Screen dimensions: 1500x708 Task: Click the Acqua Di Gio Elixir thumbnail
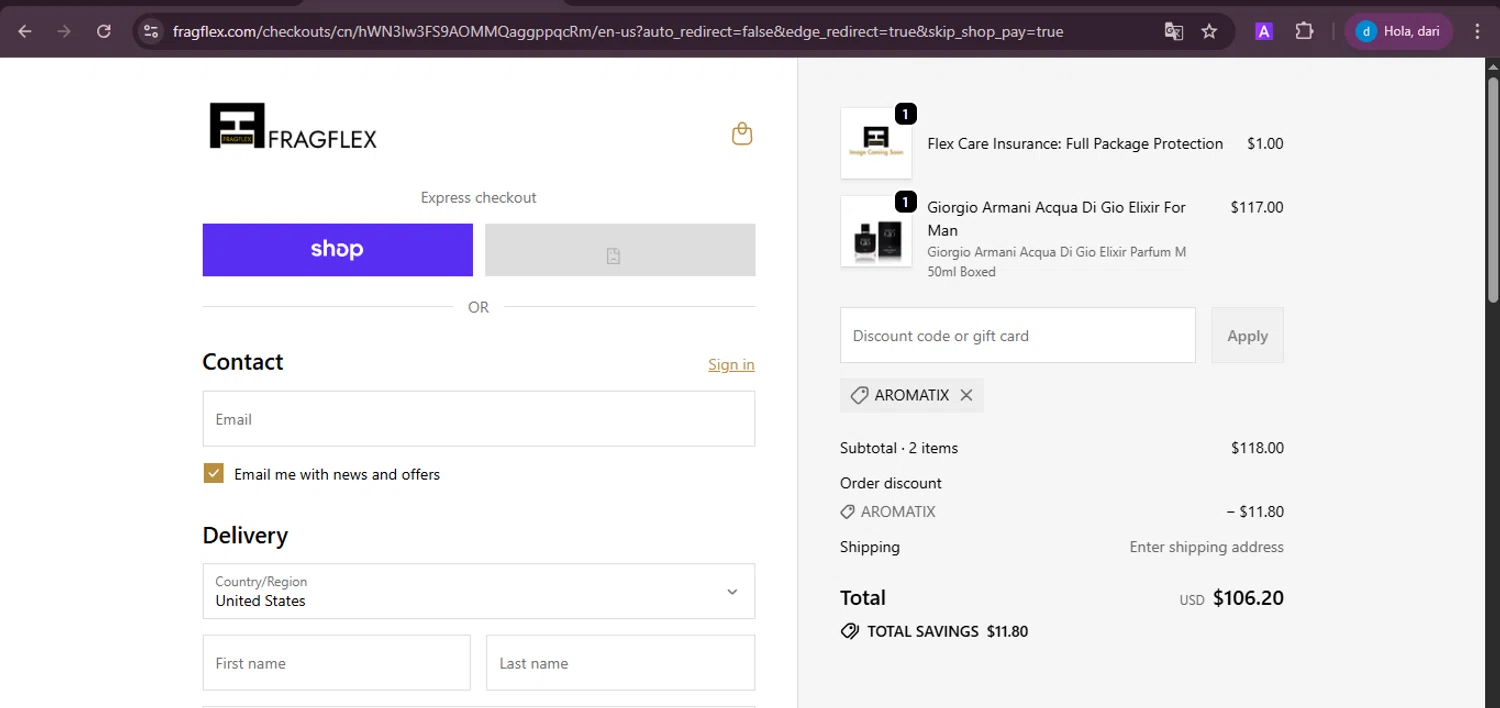coord(876,231)
